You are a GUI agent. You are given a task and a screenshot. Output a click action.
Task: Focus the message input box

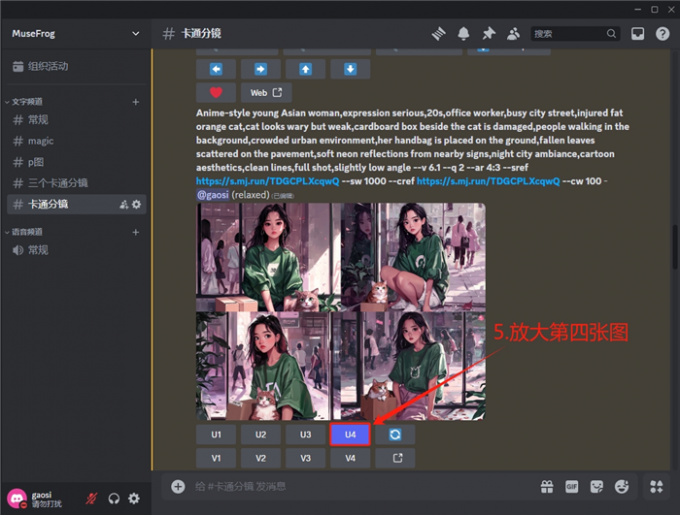tap(362, 486)
